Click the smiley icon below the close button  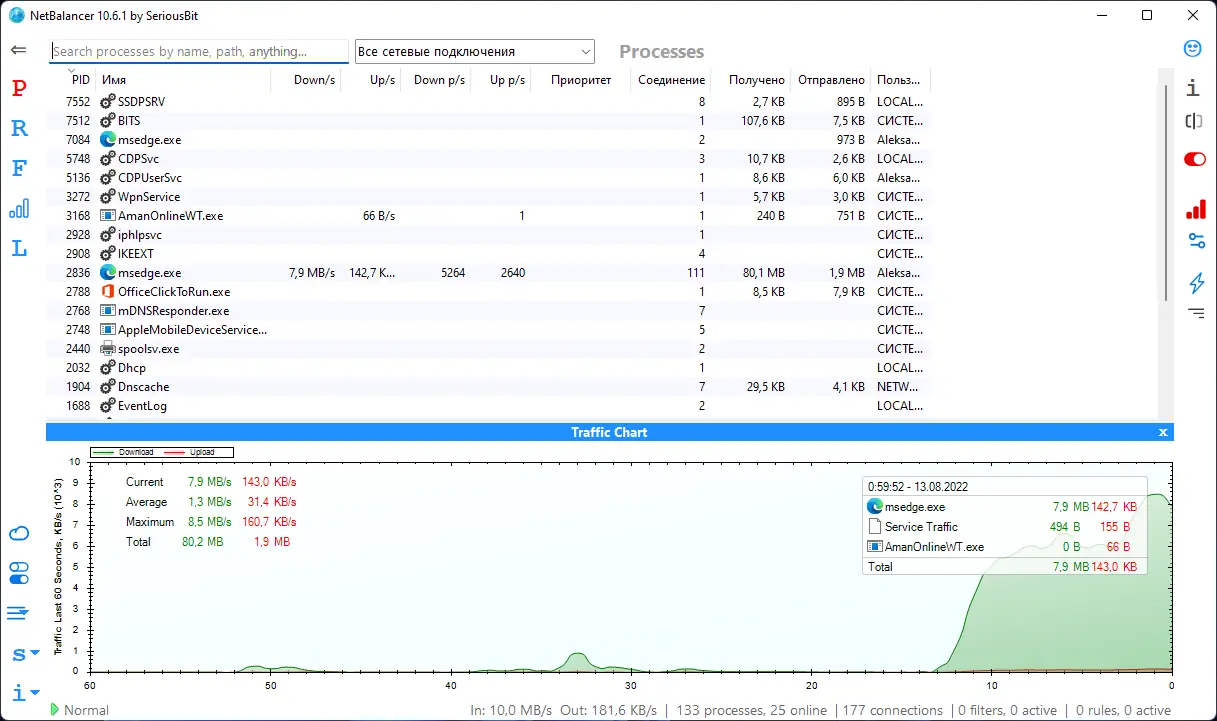(1192, 47)
